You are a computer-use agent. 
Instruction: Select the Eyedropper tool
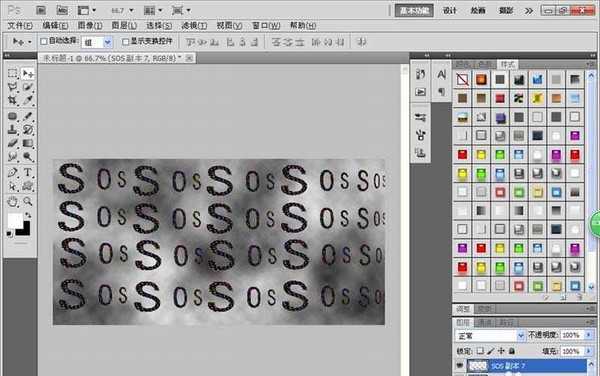click(28, 100)
